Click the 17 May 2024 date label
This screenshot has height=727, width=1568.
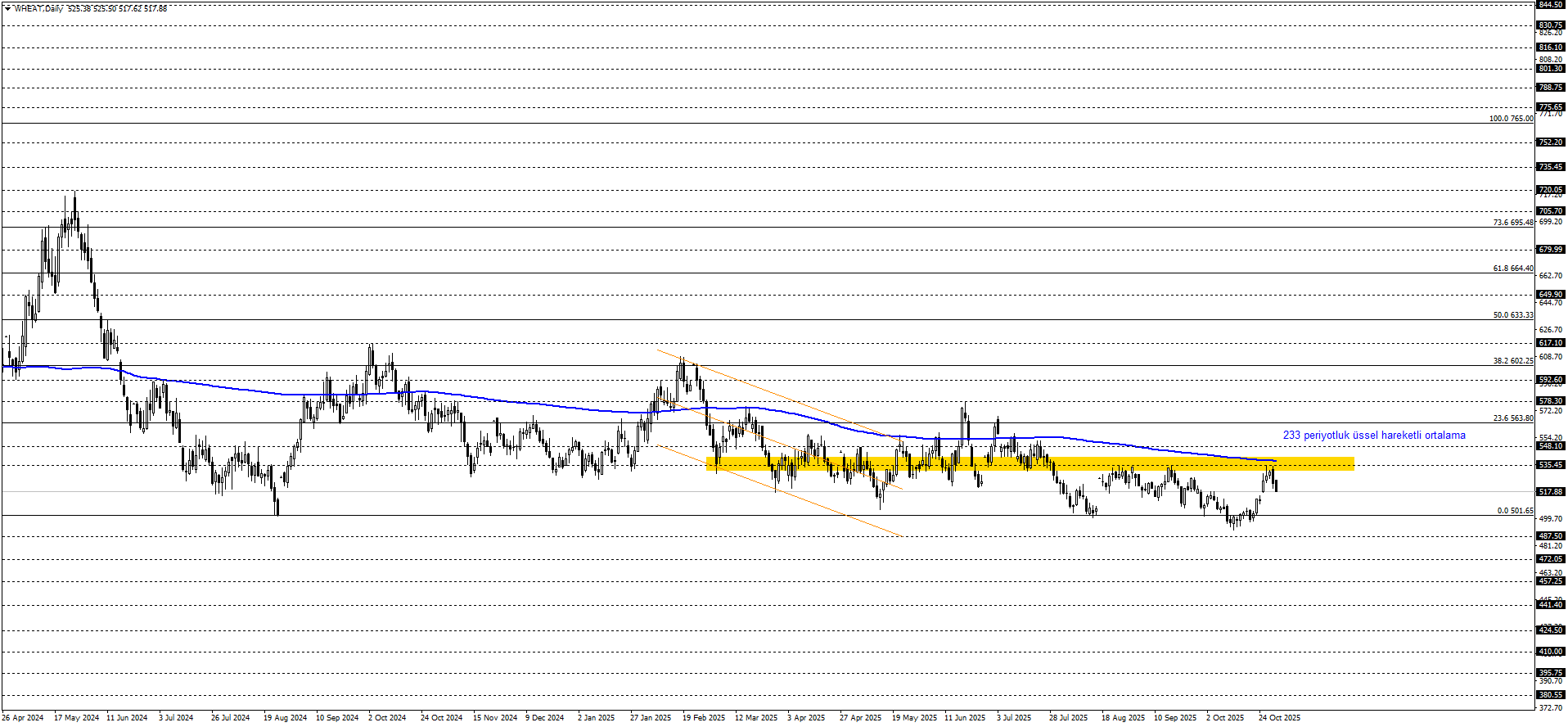(76, 718)
